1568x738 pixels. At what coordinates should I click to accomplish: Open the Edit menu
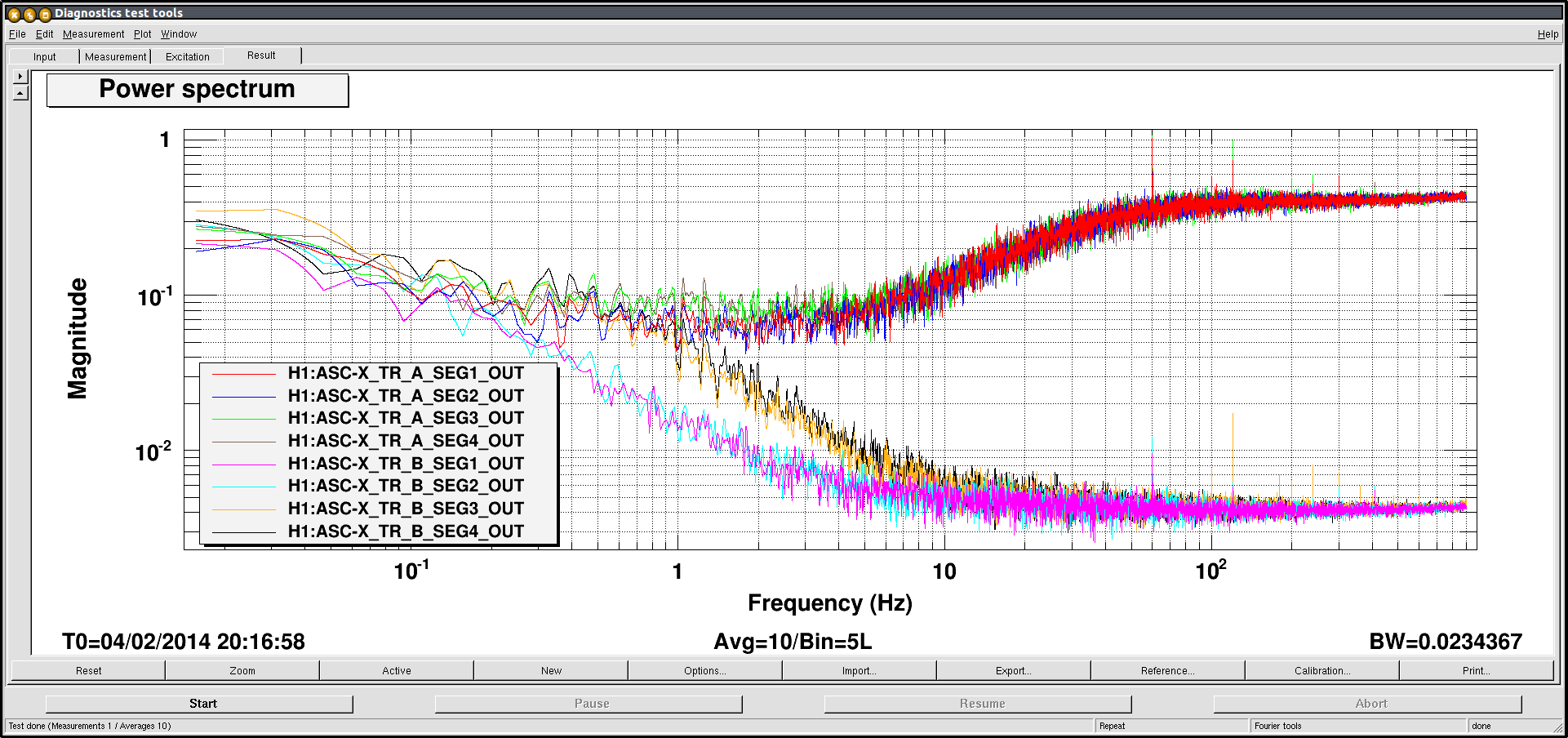click(44, 34)
